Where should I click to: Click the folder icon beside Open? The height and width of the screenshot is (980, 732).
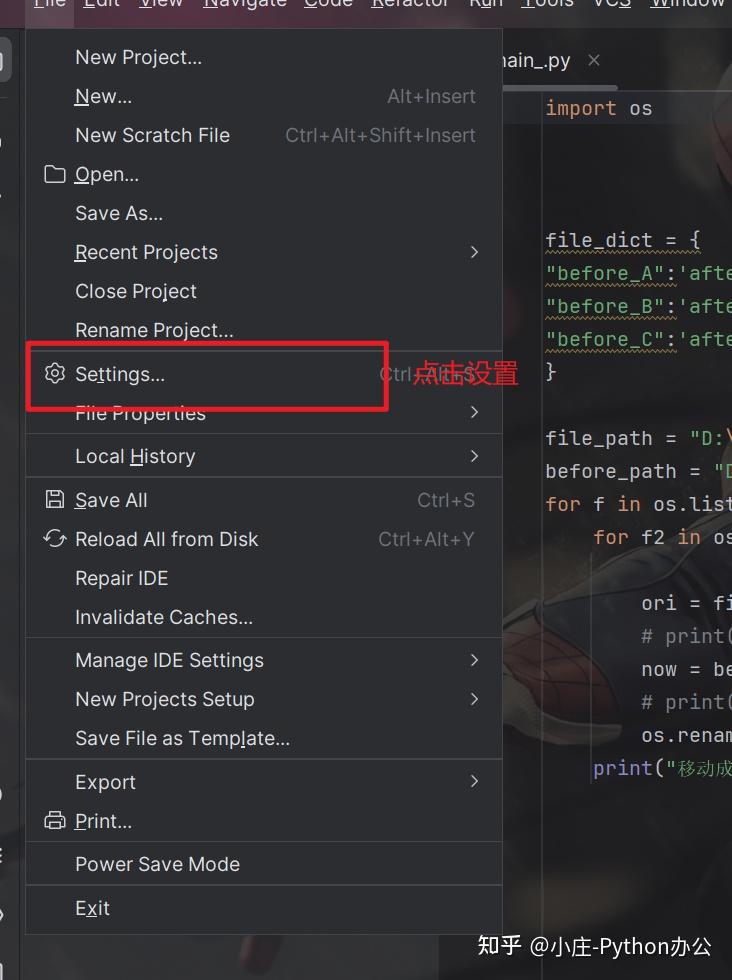(x=54, y=174)
